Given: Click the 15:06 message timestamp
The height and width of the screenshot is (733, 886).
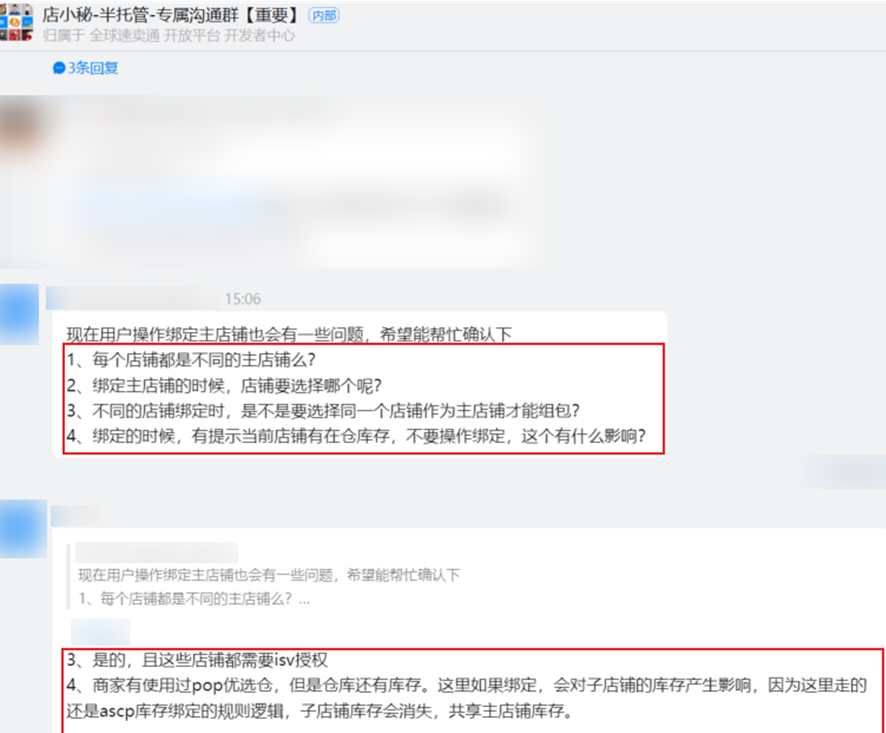Looking at the screenshot, I should tap(243, 299).
